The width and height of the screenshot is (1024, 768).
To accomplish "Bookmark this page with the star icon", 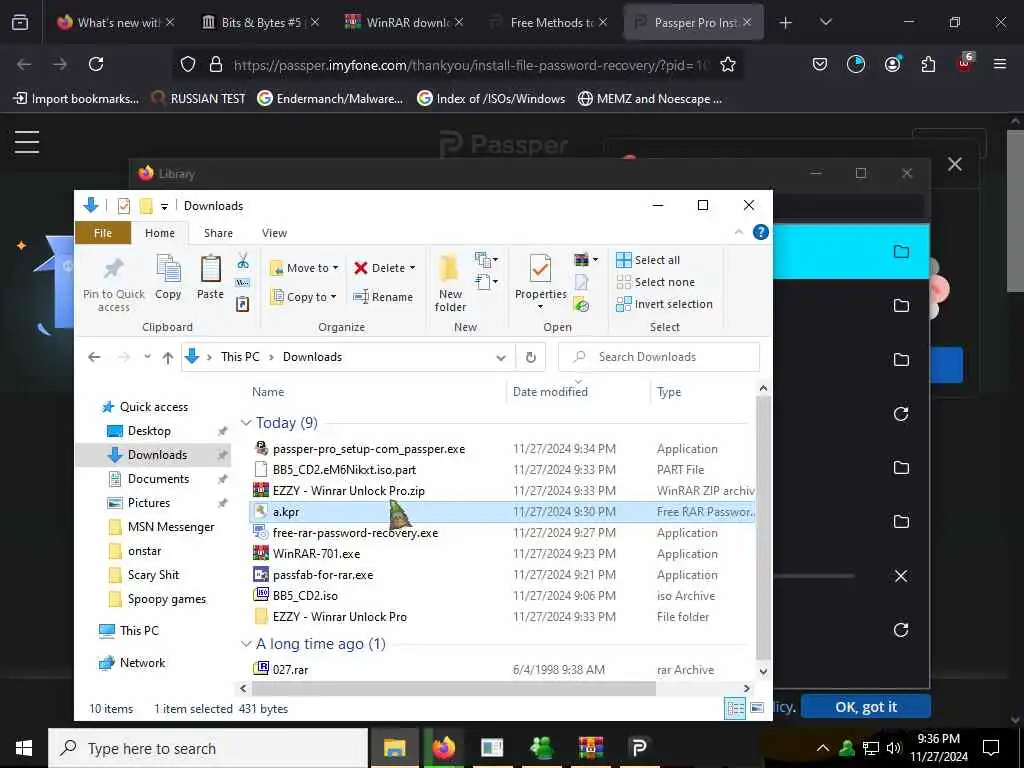I will (728, 64).
